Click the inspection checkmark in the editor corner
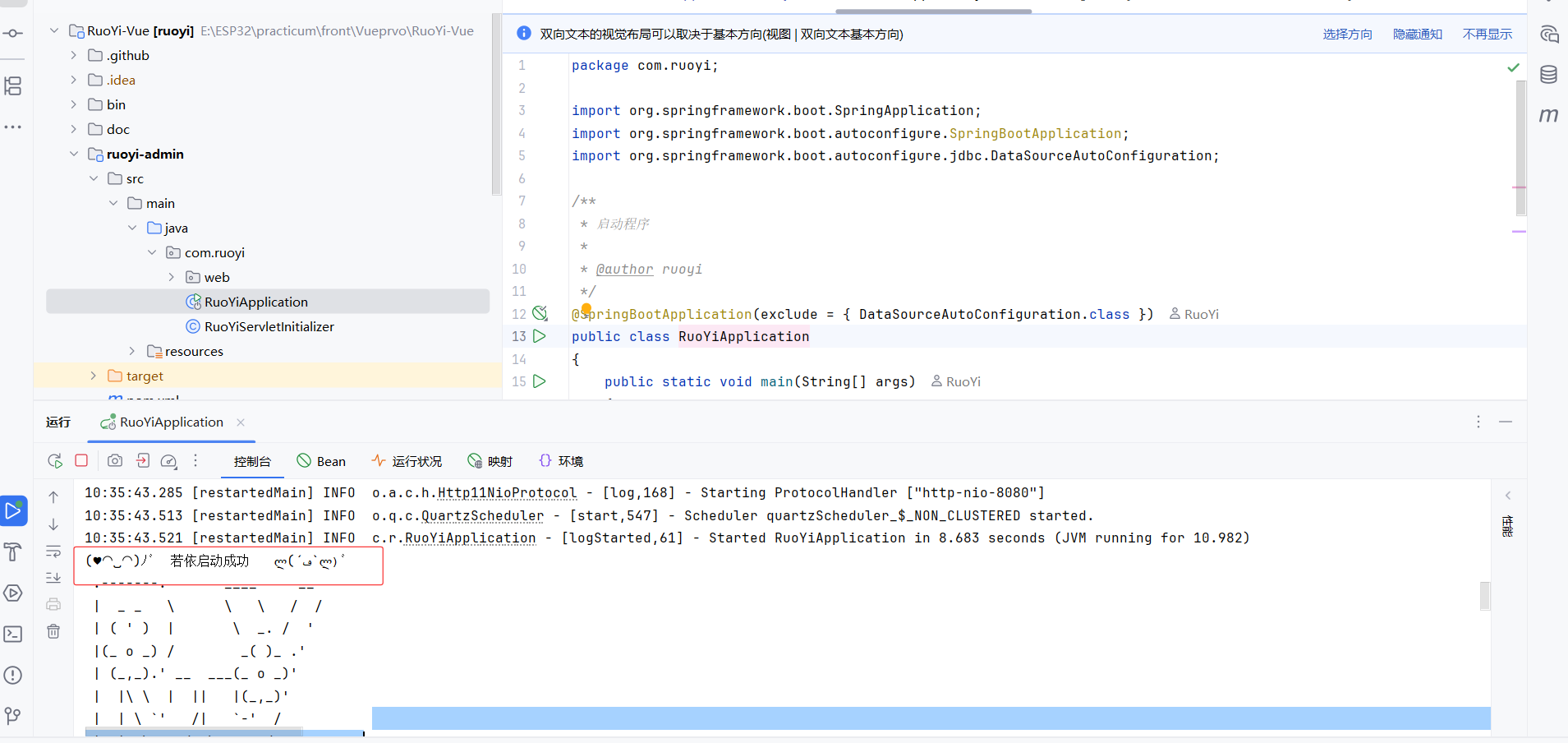The image size is (1568, 743). (x=1513, y=67)
